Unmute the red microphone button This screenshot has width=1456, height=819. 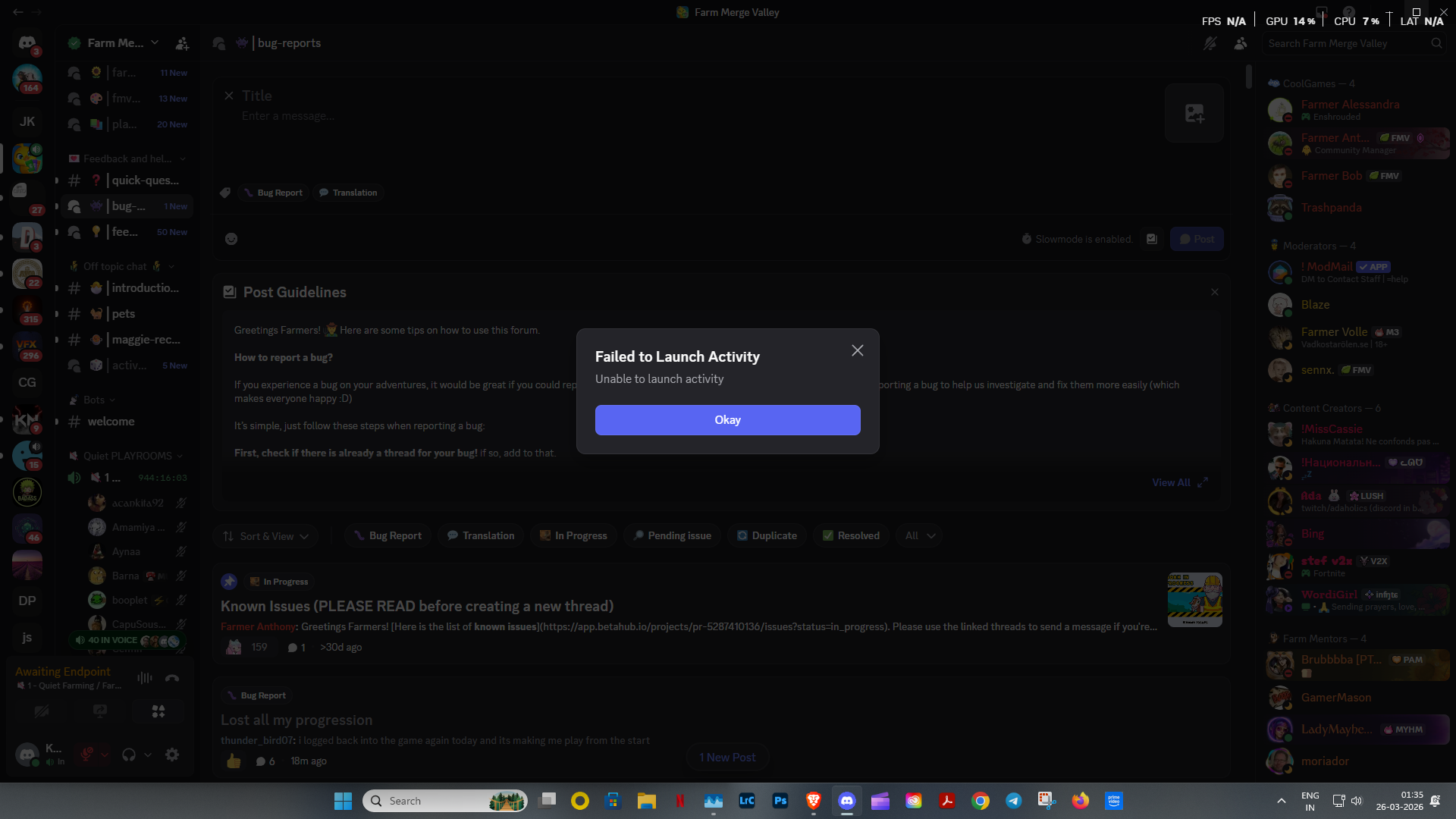coord(87,755)
